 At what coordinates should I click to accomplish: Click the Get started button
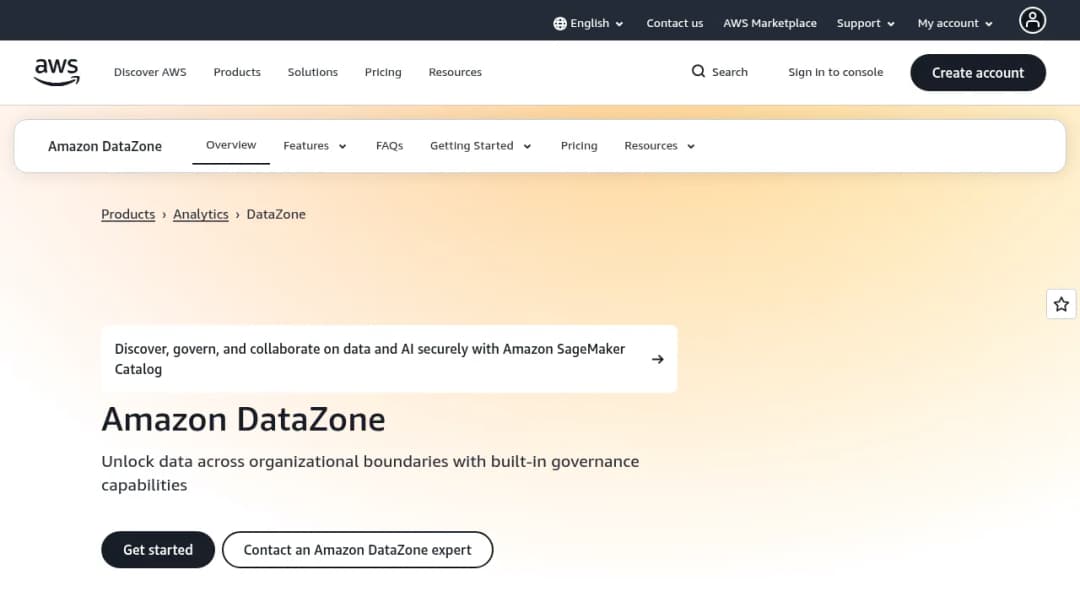158,549
